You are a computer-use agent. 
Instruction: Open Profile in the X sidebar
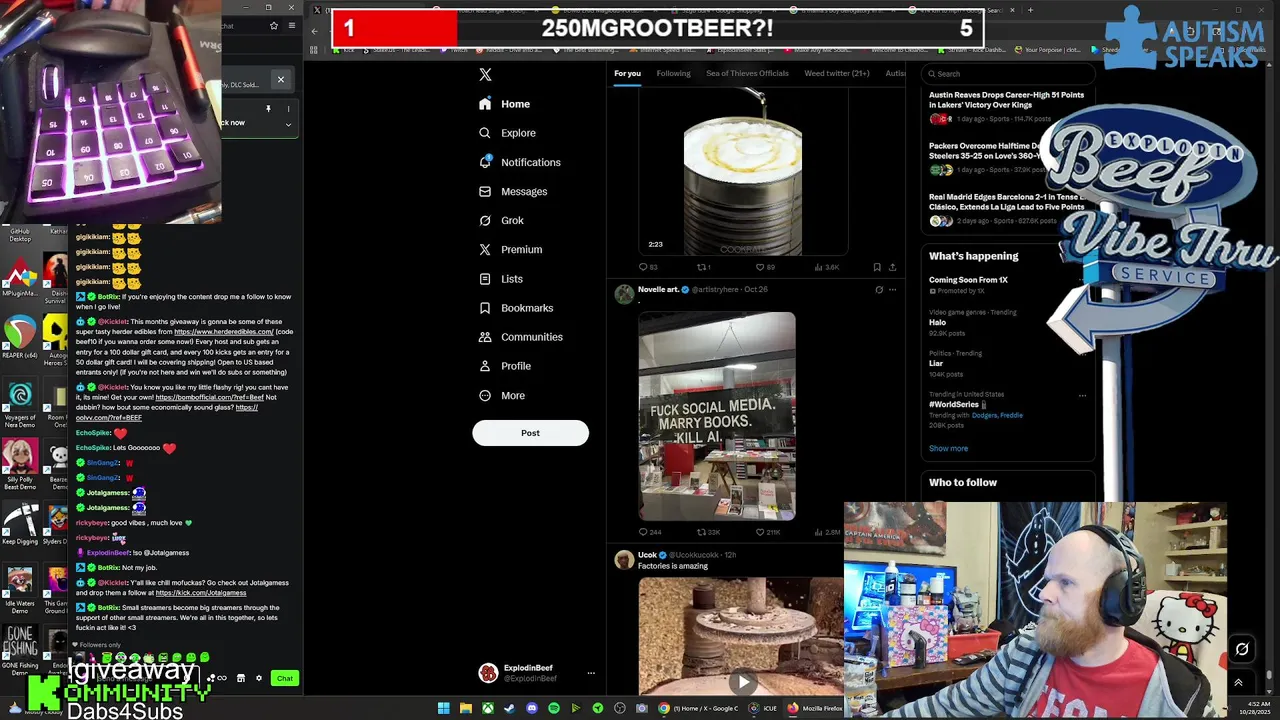505,366
